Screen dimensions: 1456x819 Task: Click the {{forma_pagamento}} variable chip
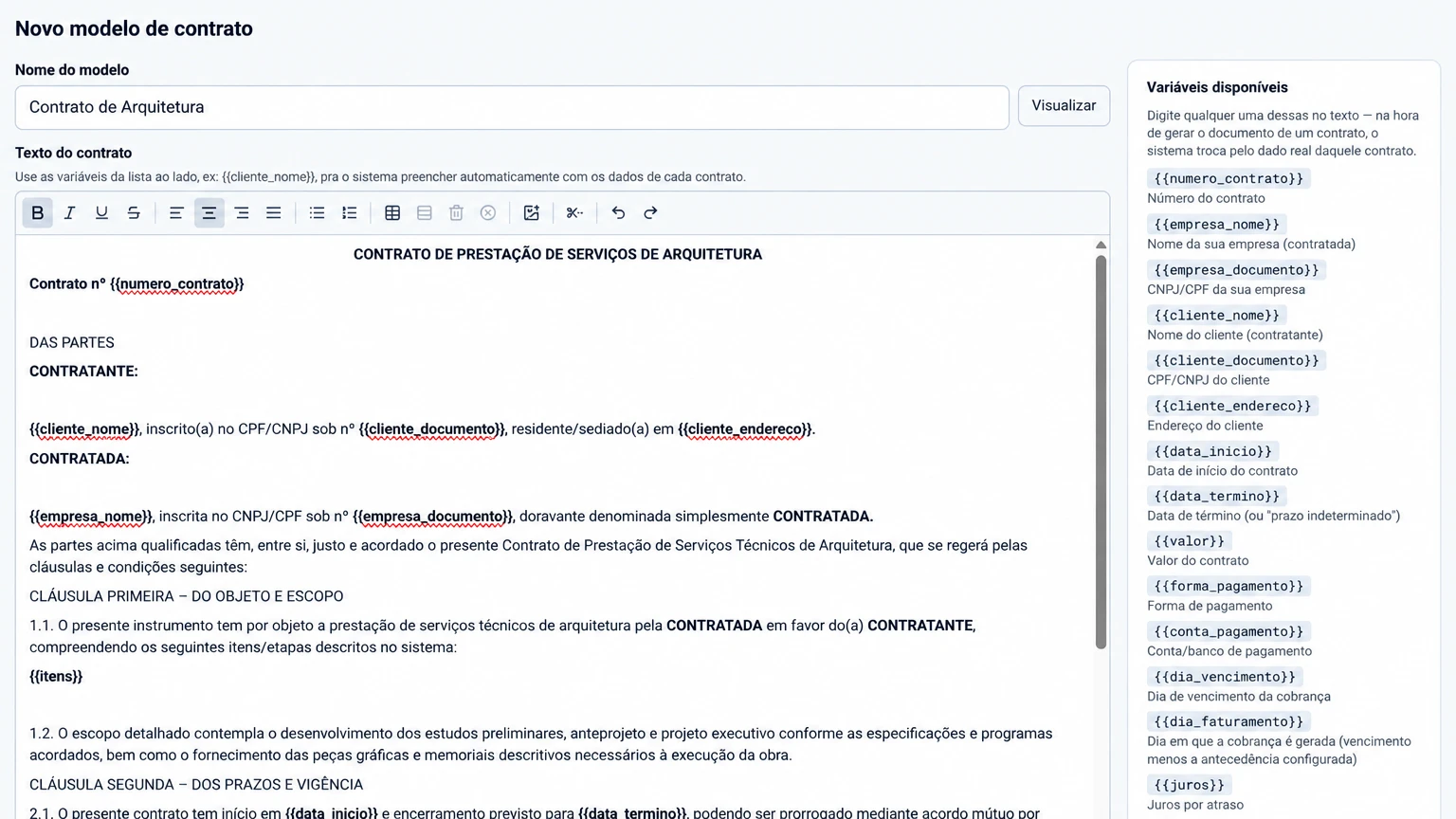1228,586
